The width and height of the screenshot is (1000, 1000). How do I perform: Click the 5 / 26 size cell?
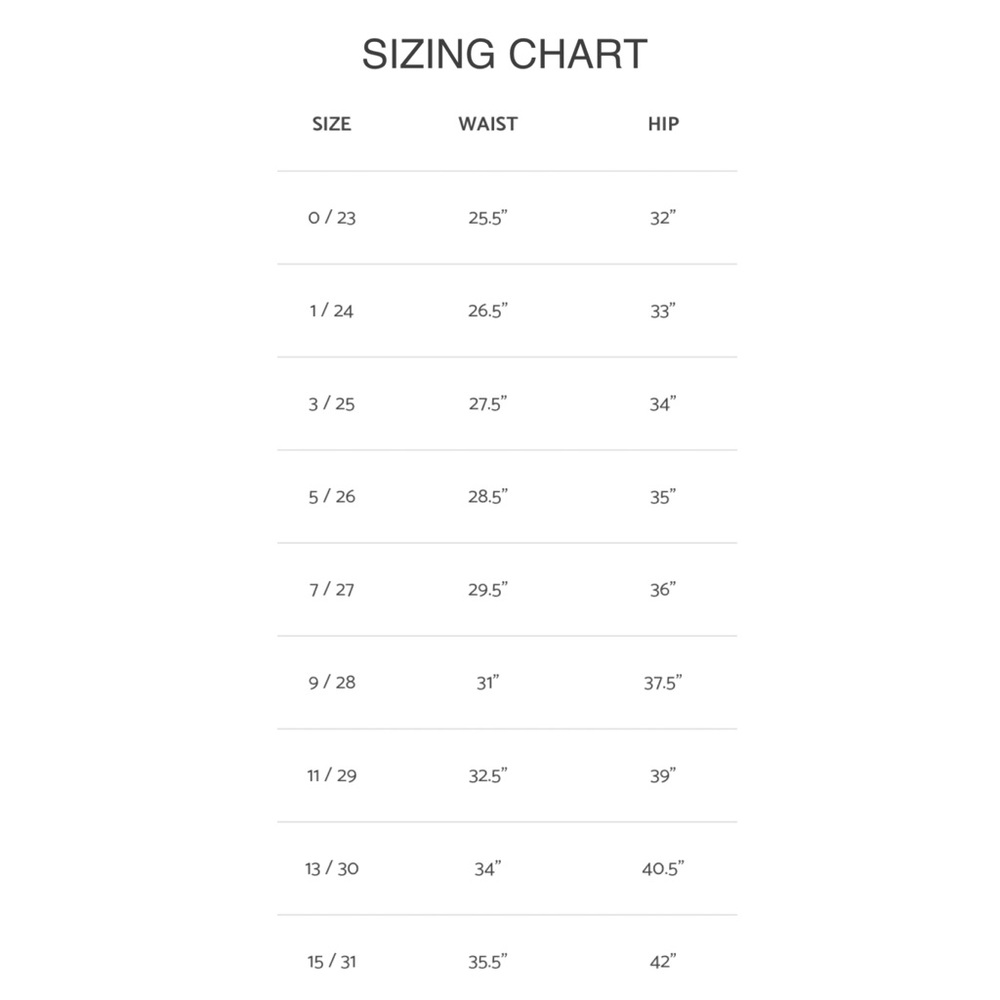332,496
